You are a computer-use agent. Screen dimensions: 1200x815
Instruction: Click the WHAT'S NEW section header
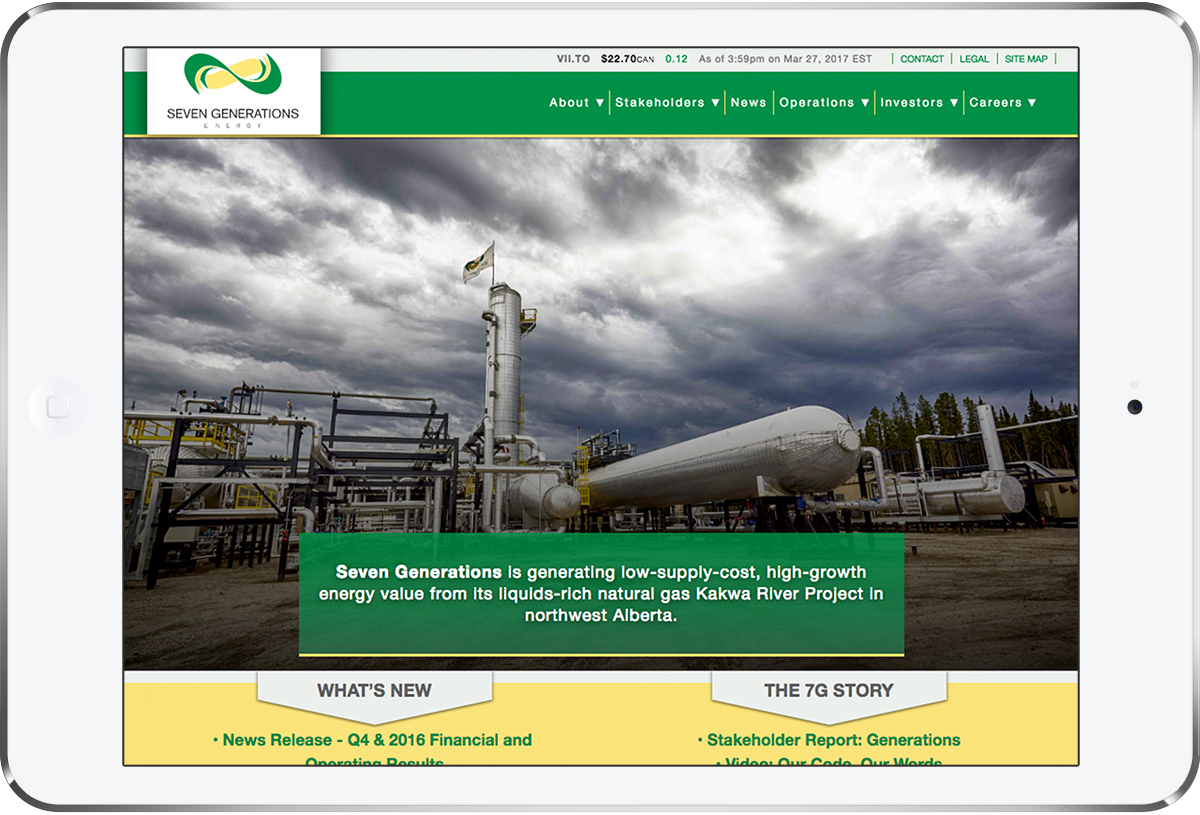(375, 690)
